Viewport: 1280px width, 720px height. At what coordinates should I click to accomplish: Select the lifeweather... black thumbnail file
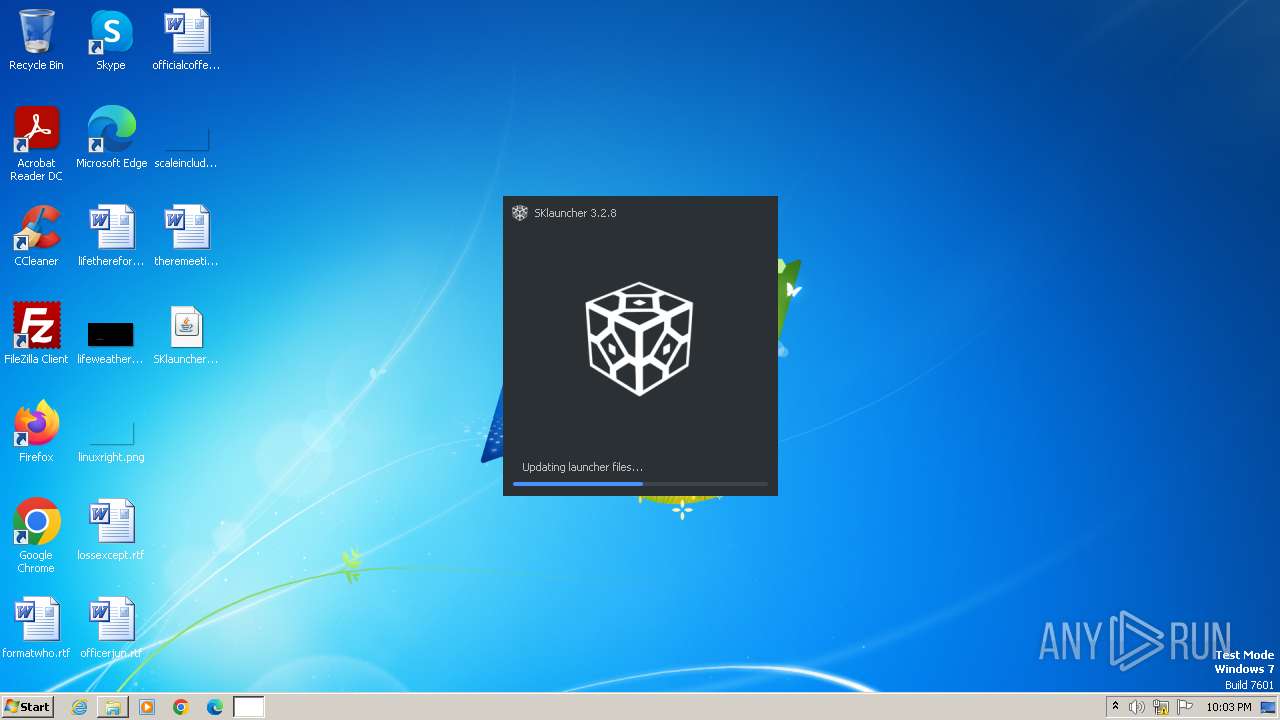(x=111, y=340)
